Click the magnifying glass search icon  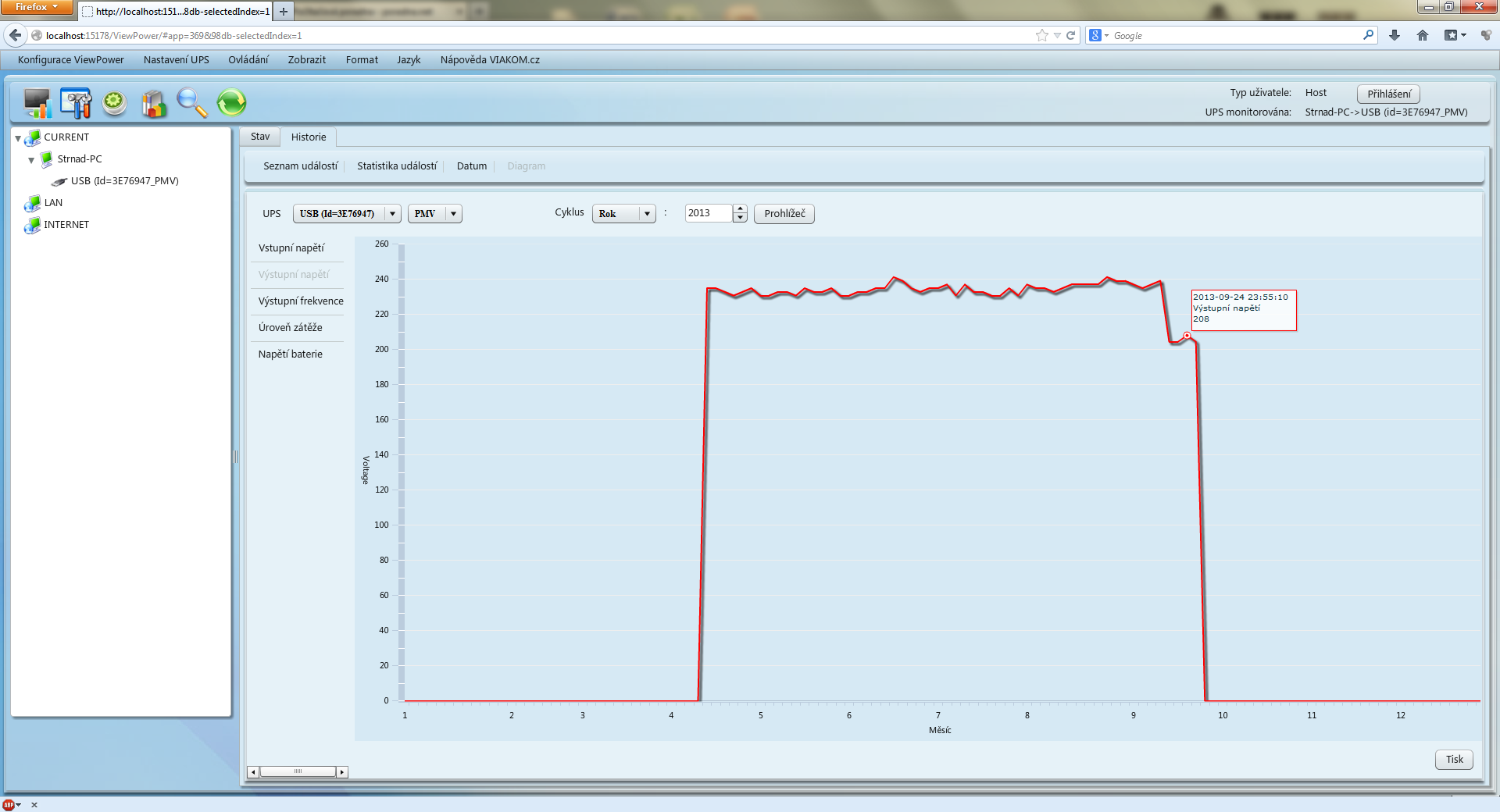coord(192,103)
